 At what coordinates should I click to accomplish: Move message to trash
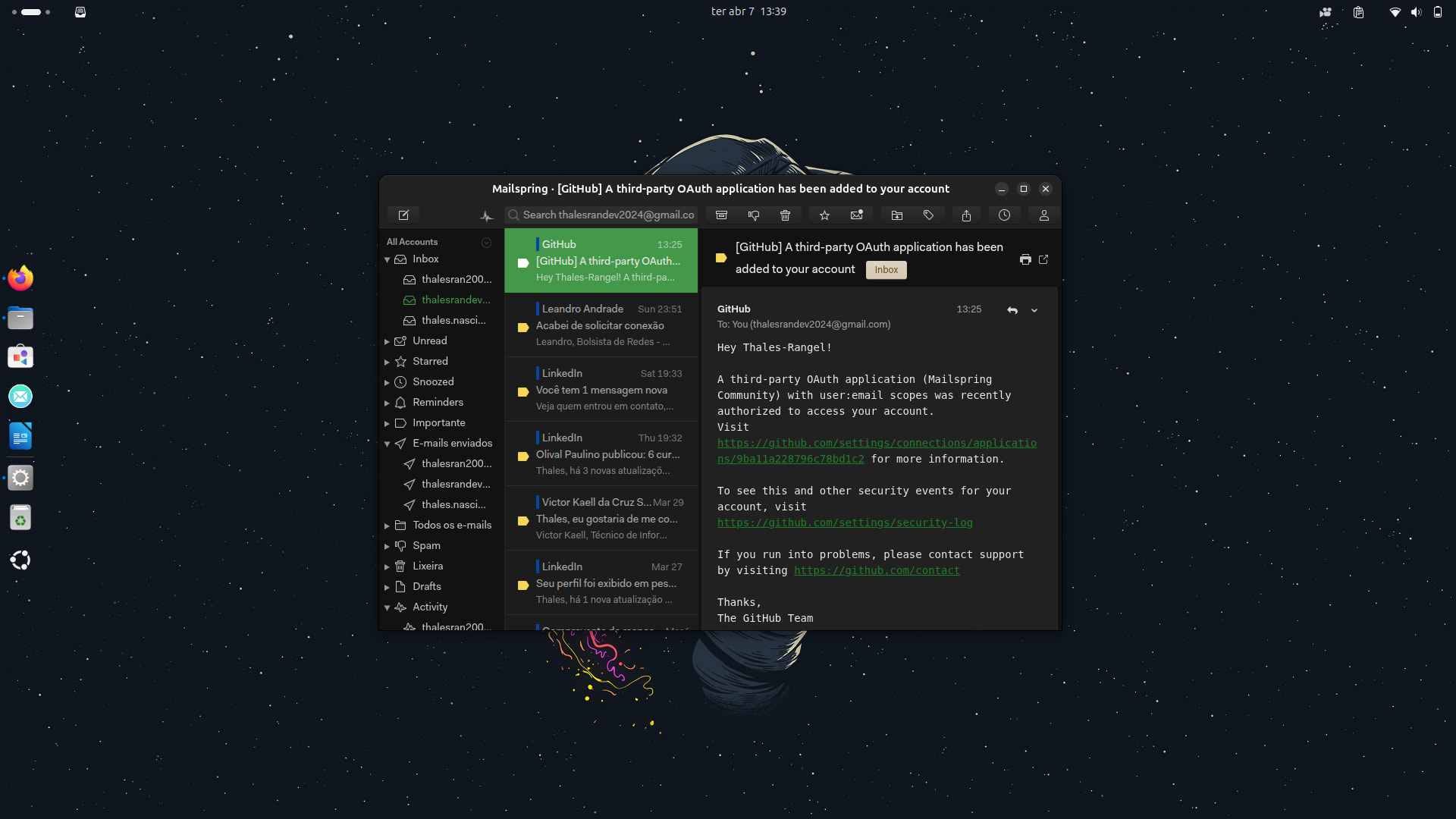[x=785, y=215]
